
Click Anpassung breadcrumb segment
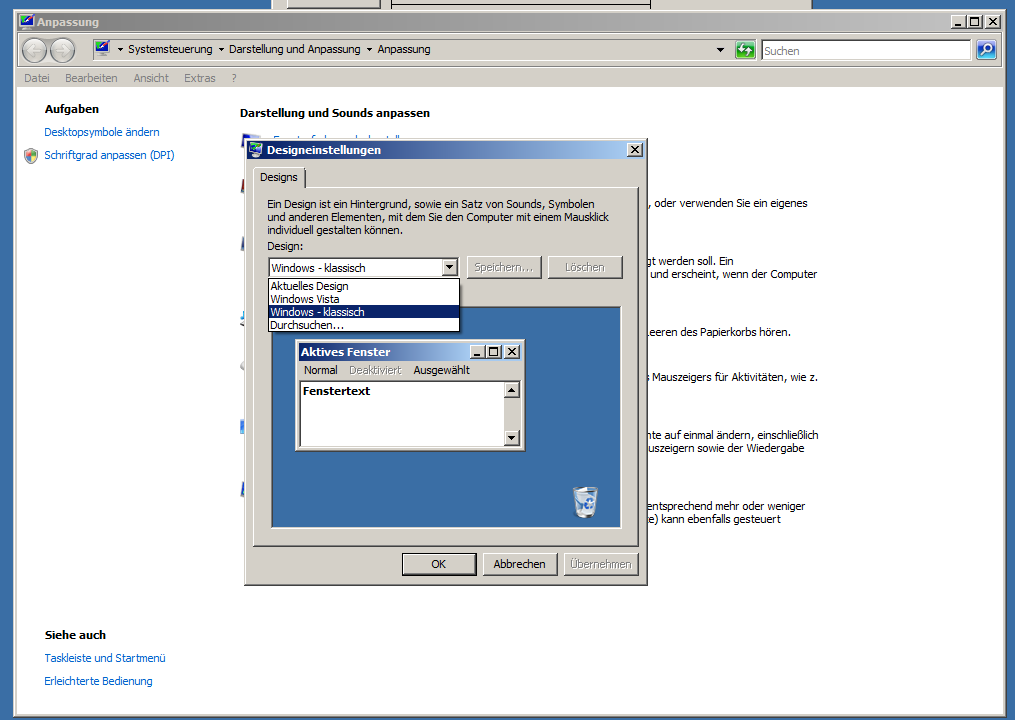pos(404,50)
